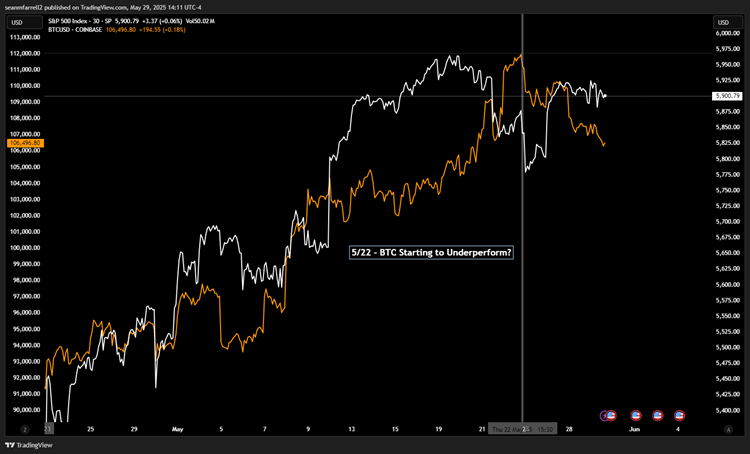
Task: Click 5,400.00 on the right price axis
Action: coord(728,410)
